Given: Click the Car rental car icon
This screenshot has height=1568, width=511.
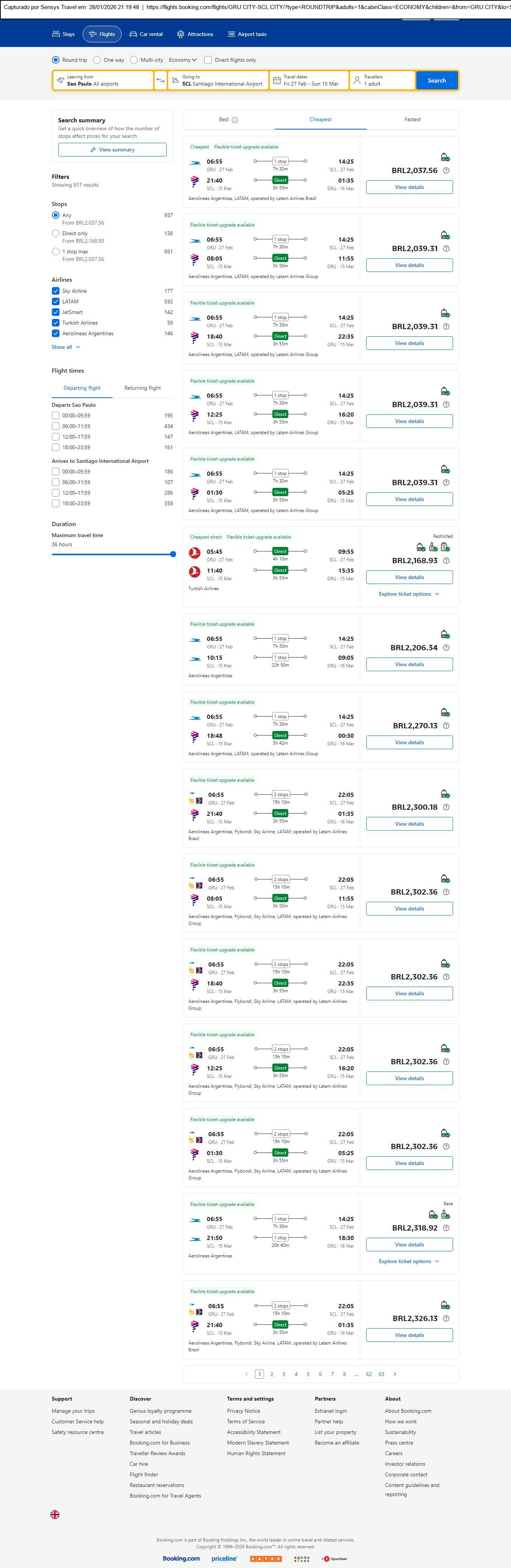Looking at the screenshot, I should click(133, 35).
